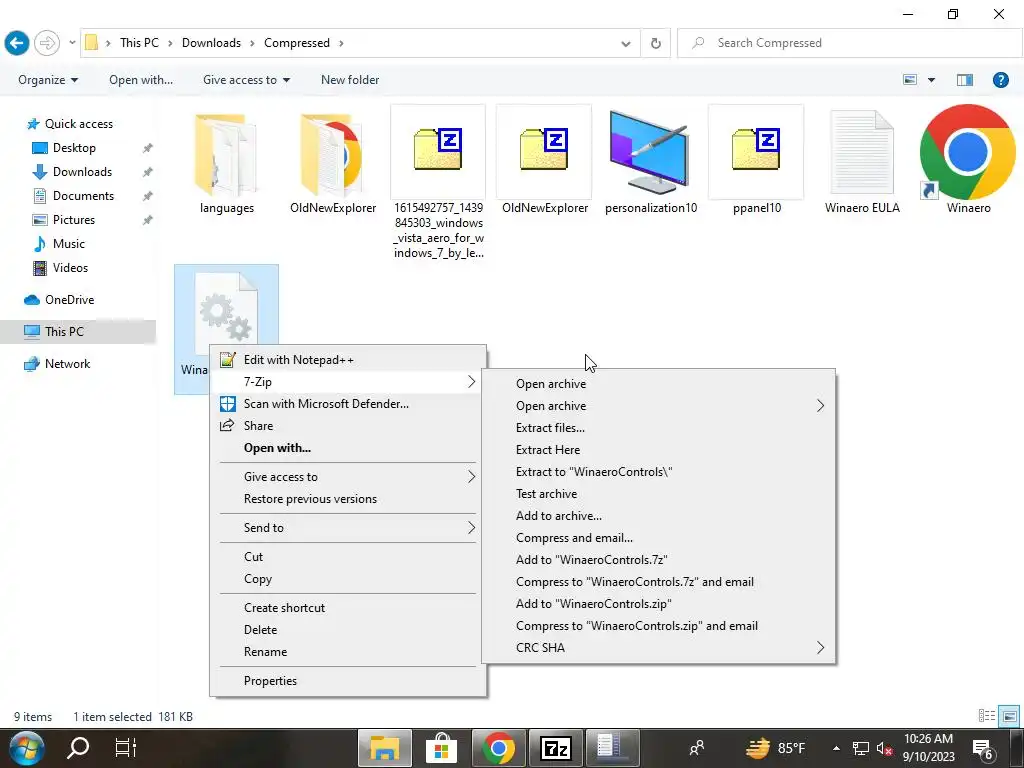Choose Create shortcut

(348, 607)
